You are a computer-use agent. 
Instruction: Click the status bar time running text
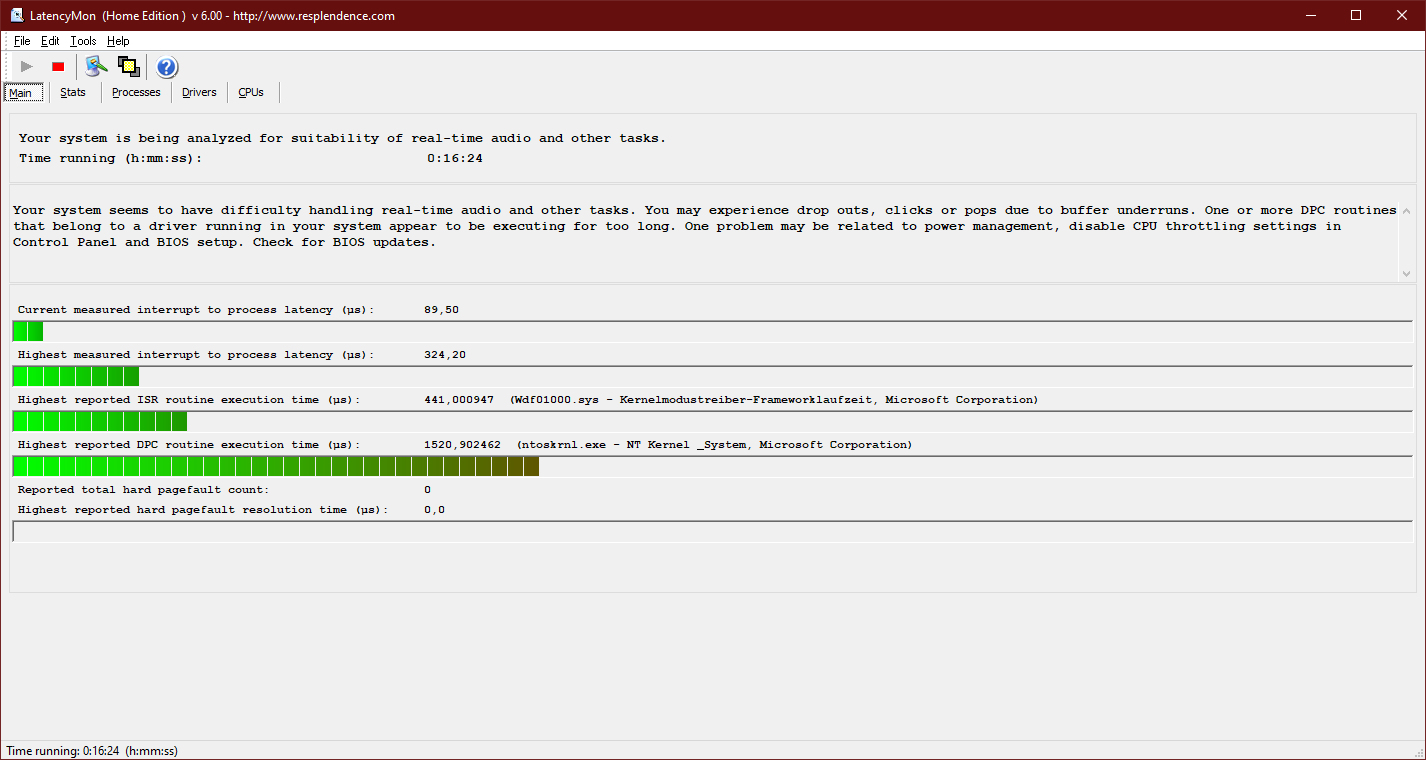(92, 751)
